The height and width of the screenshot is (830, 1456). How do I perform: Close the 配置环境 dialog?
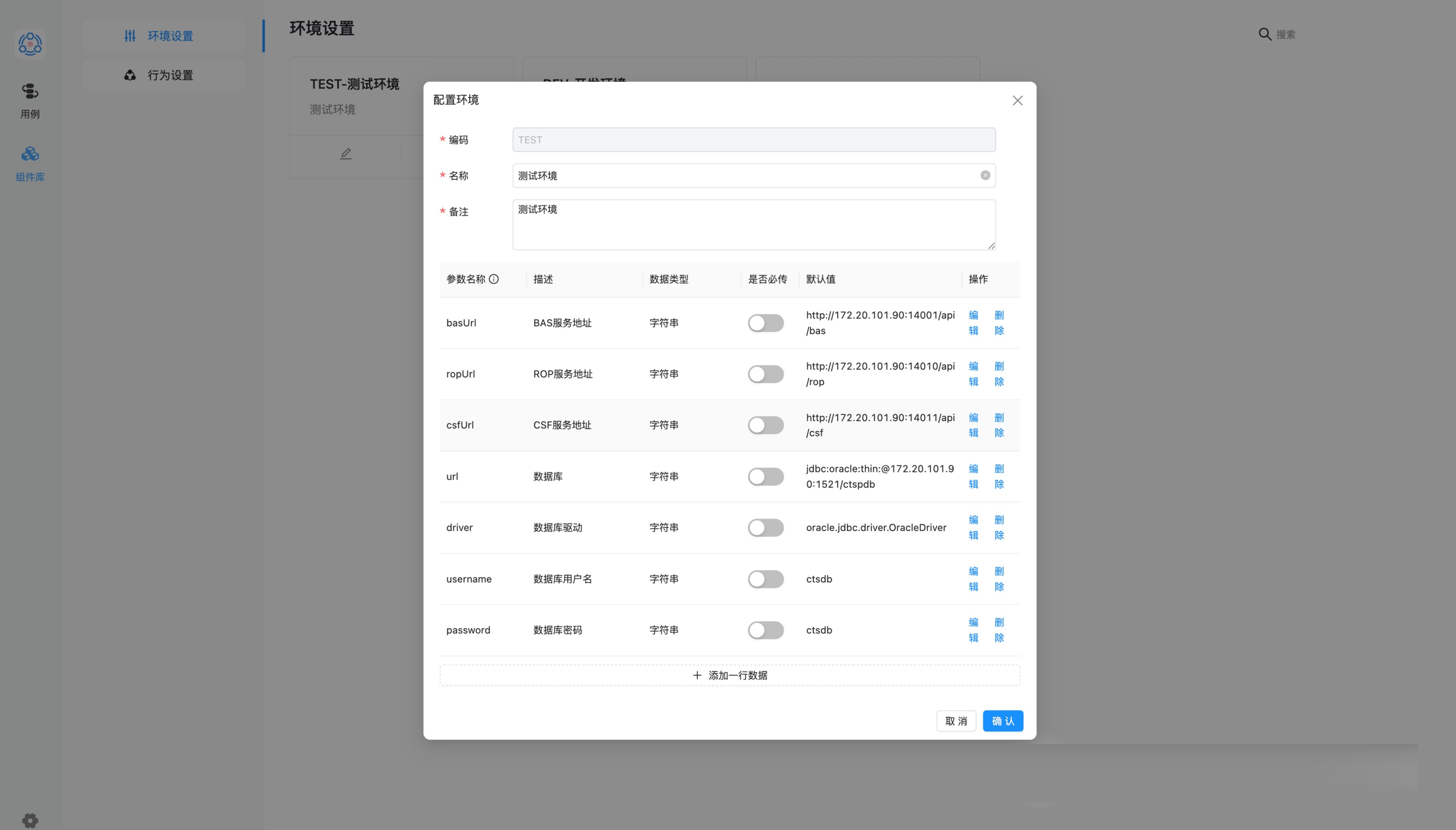pos(1017,100)
